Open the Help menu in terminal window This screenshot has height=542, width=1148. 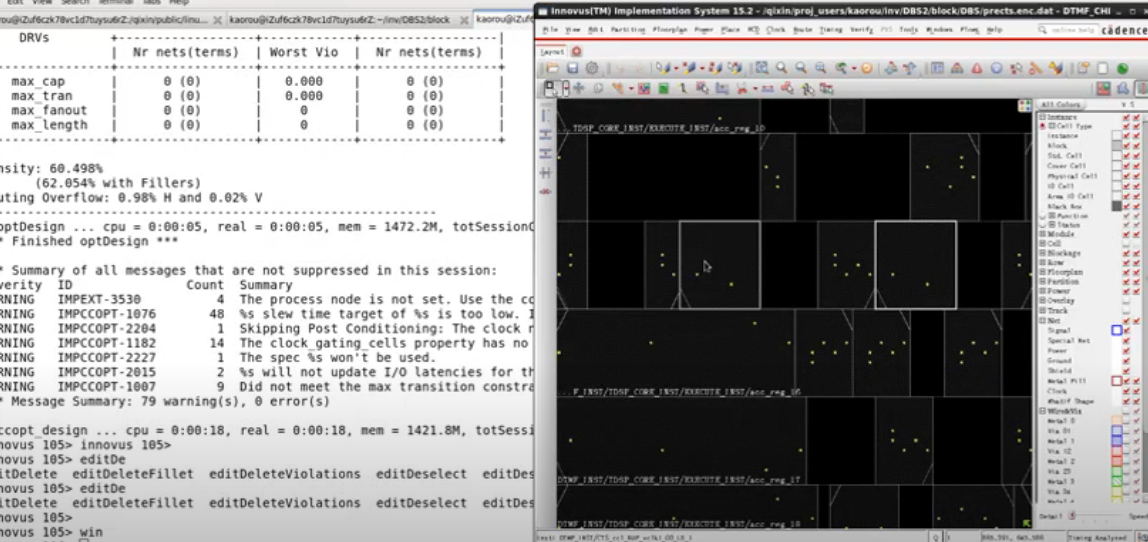tap(179, 2)
